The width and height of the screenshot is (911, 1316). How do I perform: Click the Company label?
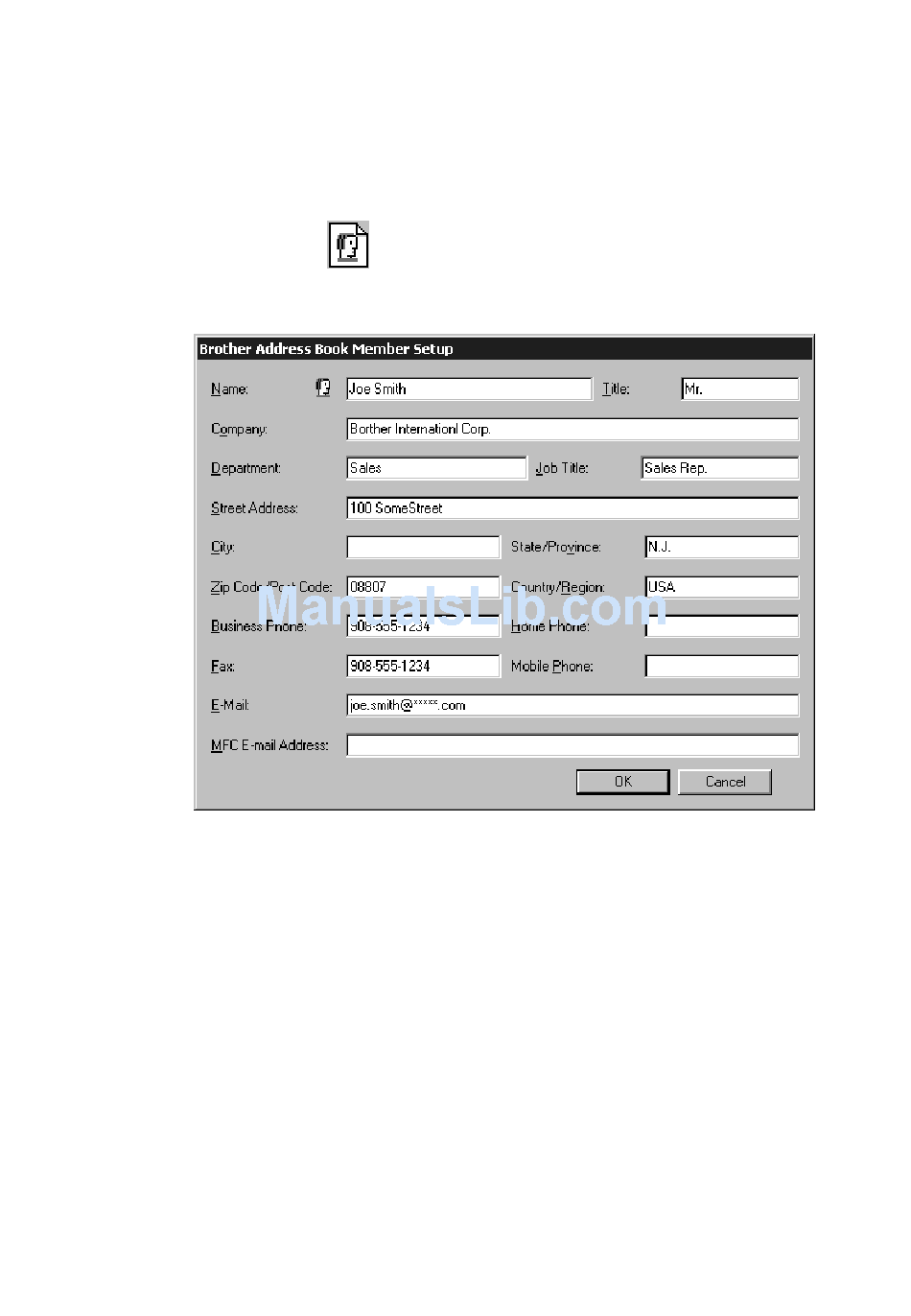tap(239, 429)
